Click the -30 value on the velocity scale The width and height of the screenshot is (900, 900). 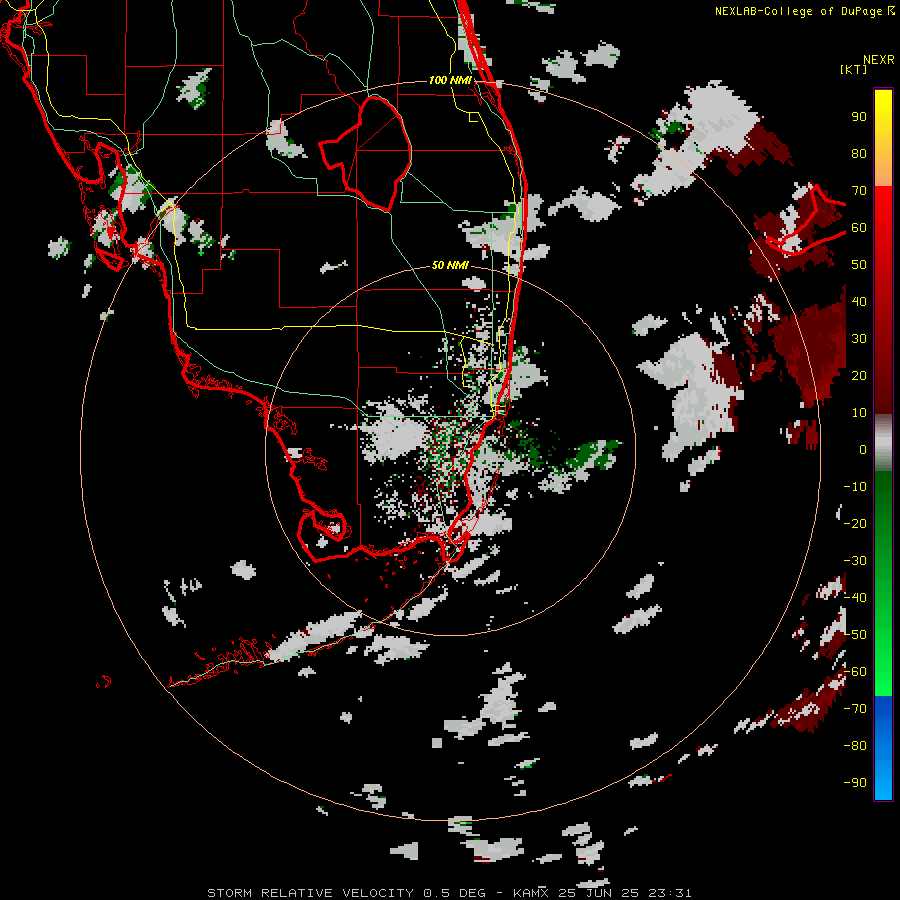click(855, 561)
